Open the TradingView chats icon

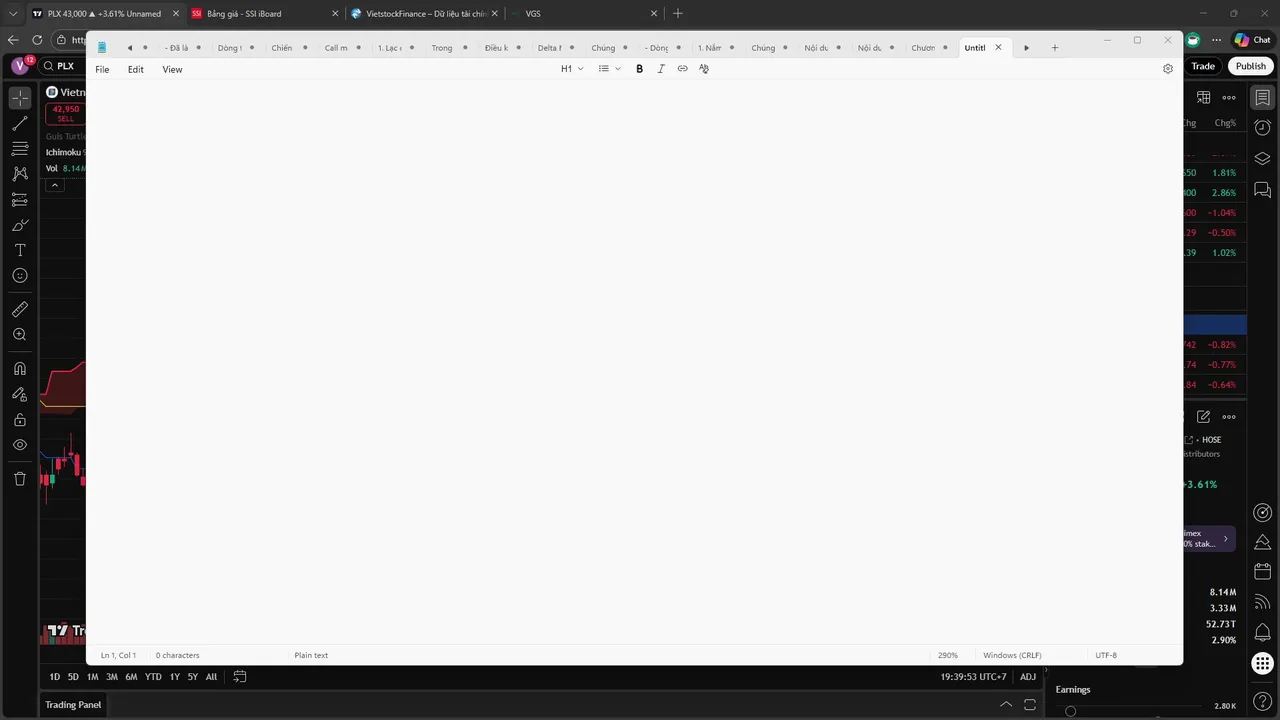(1263, 189)
